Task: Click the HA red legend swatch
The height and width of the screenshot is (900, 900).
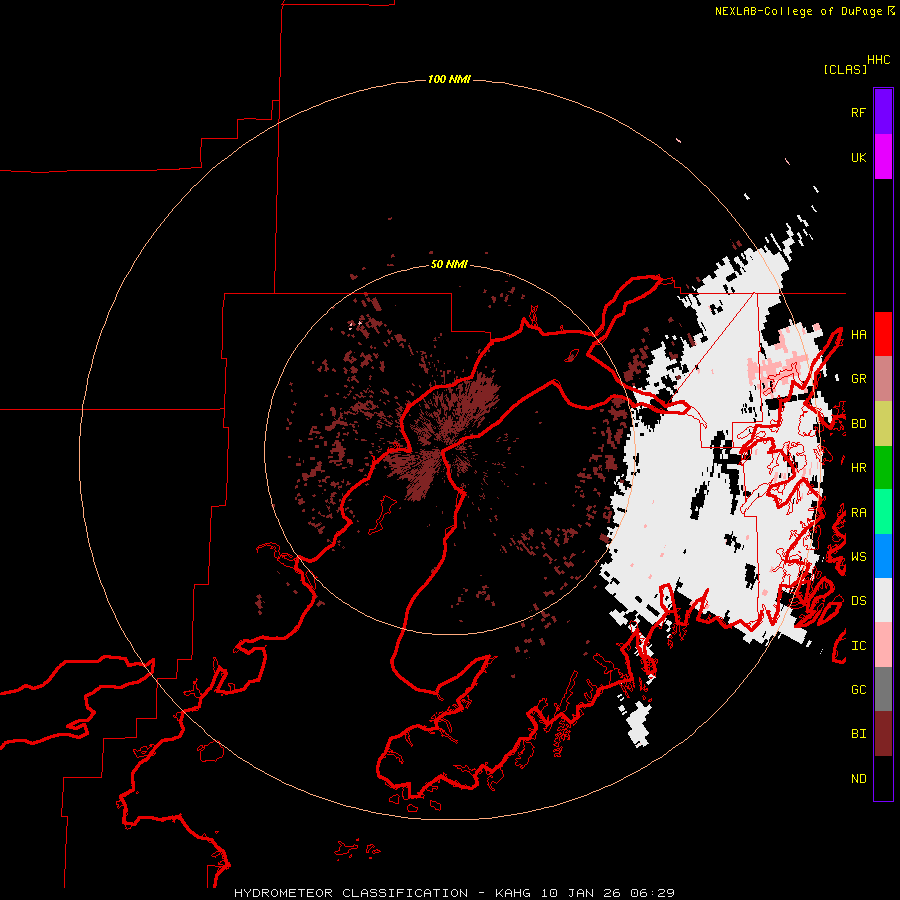Action: pos(883,333)
